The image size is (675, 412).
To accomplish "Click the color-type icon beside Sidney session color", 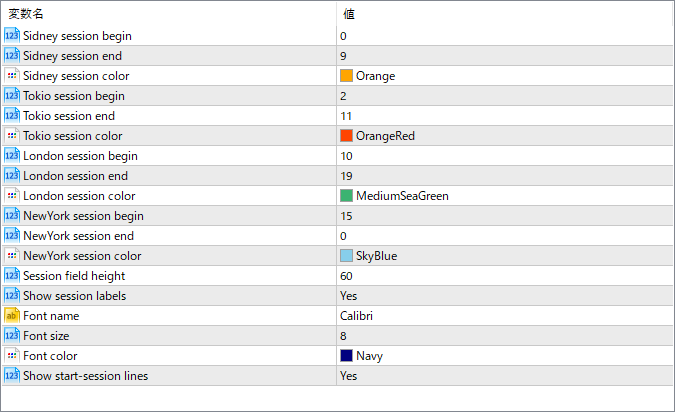I will 11,76.
